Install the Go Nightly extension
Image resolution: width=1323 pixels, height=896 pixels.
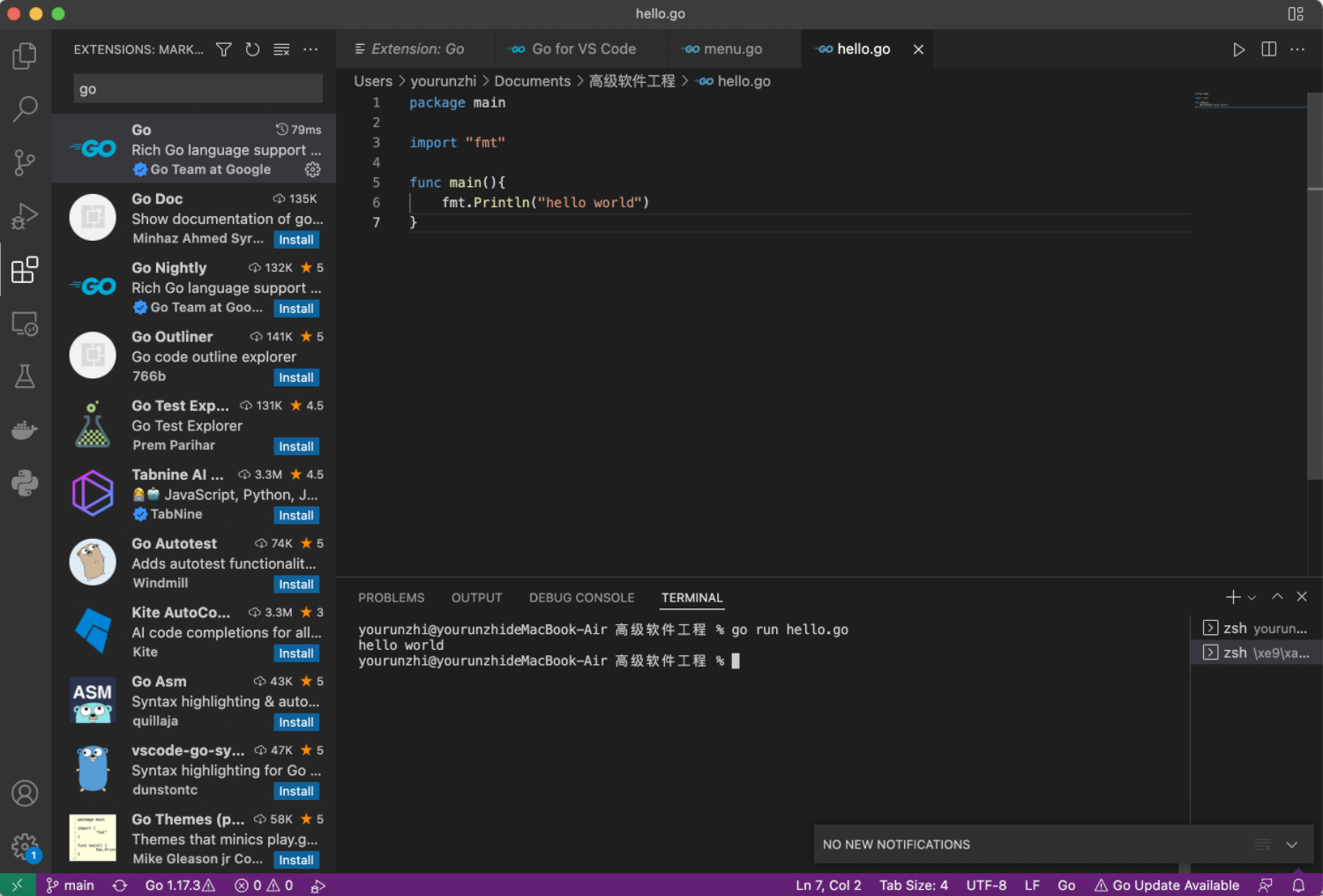point(296,309)
